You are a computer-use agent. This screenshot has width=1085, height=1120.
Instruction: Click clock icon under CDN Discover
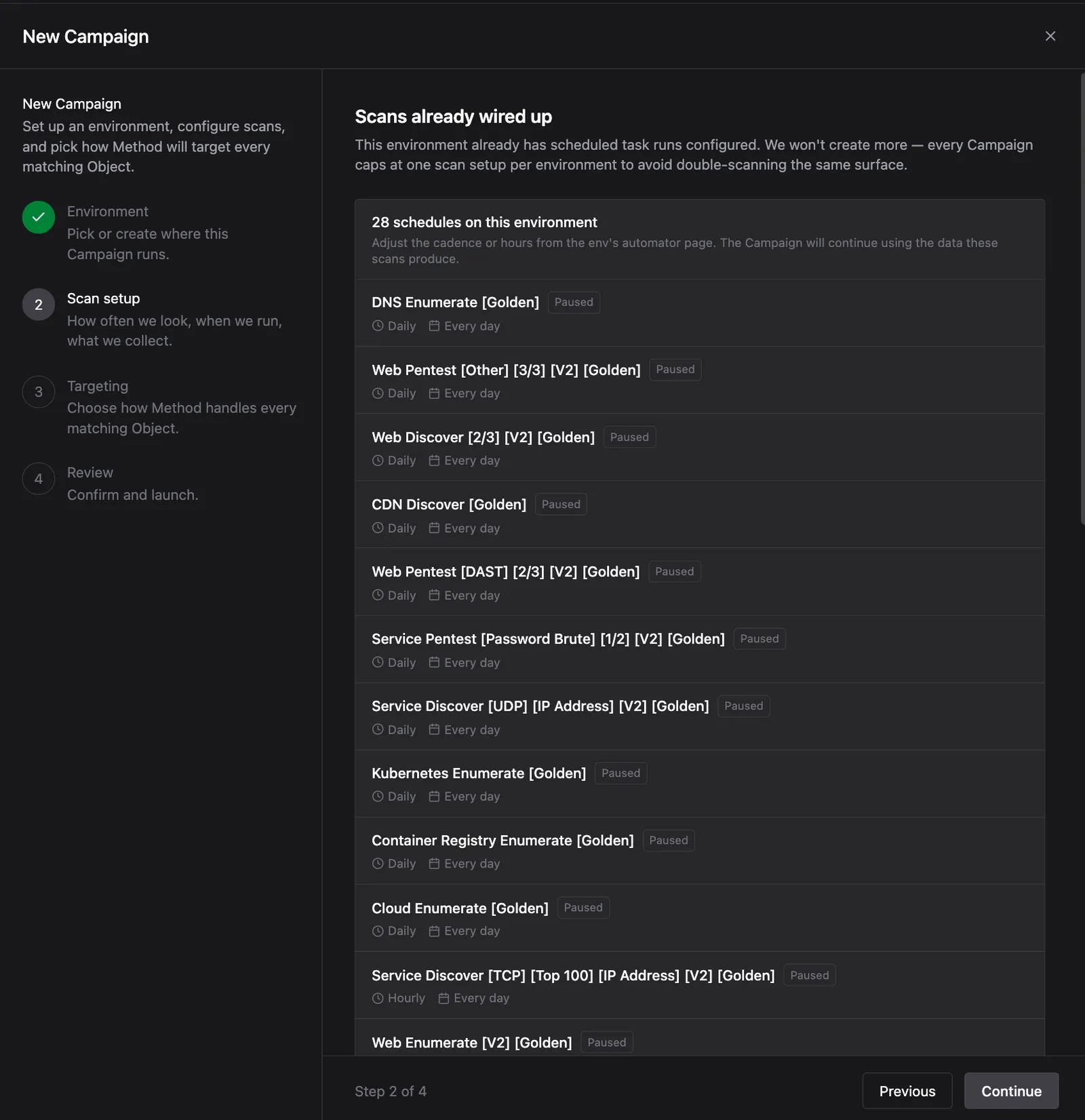[378, 528]
